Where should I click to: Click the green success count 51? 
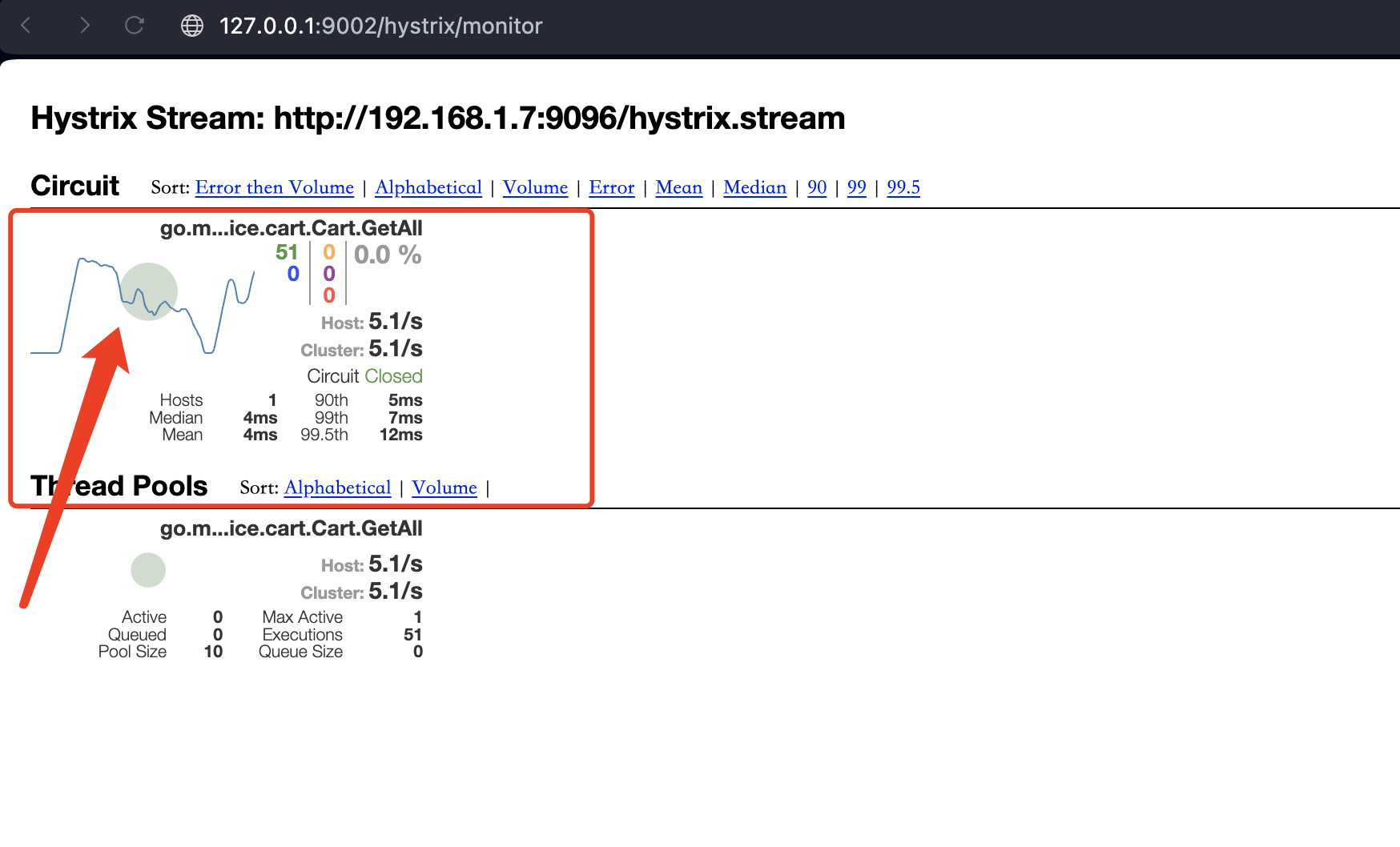point(287,252)
